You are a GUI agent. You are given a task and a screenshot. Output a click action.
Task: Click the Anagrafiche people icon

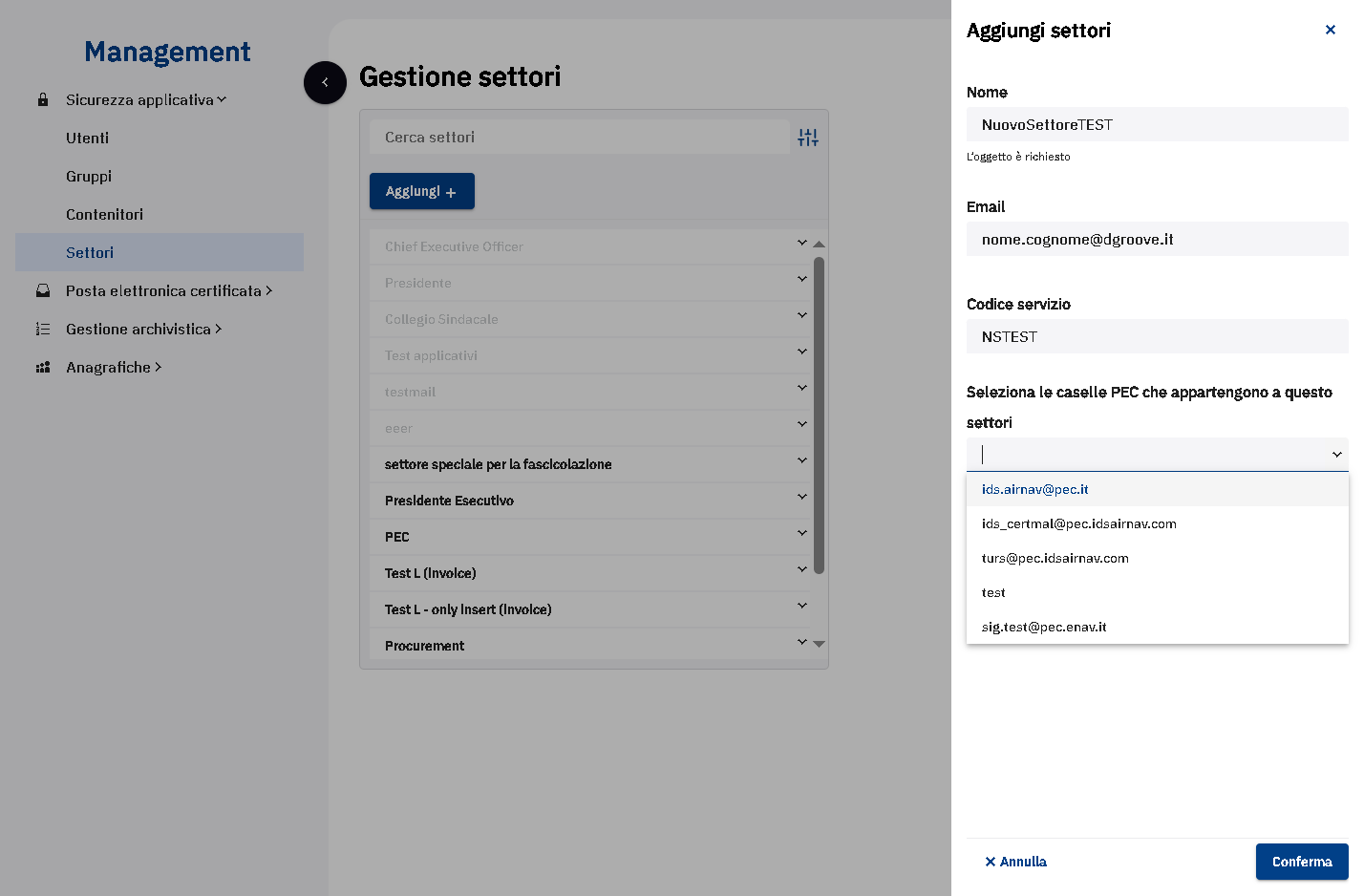[x=43, y=367]
